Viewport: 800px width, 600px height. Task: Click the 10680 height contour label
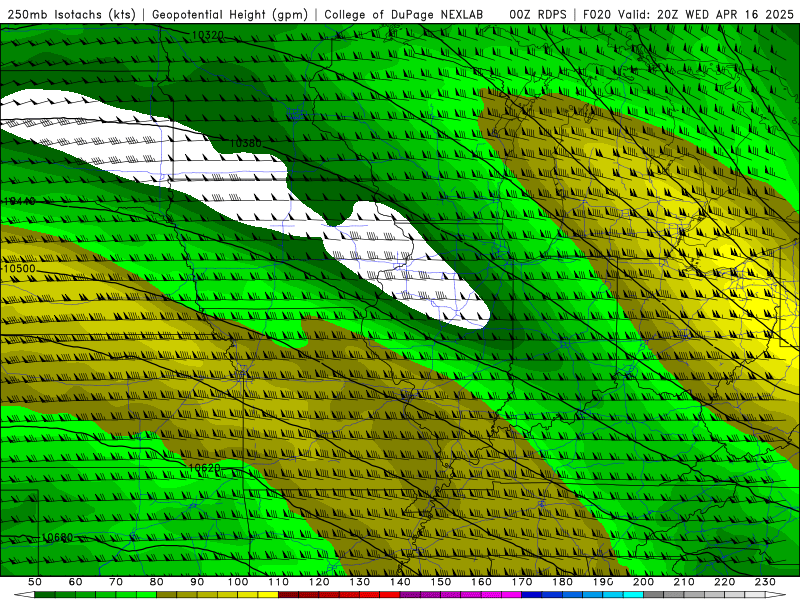coord(57,537)
